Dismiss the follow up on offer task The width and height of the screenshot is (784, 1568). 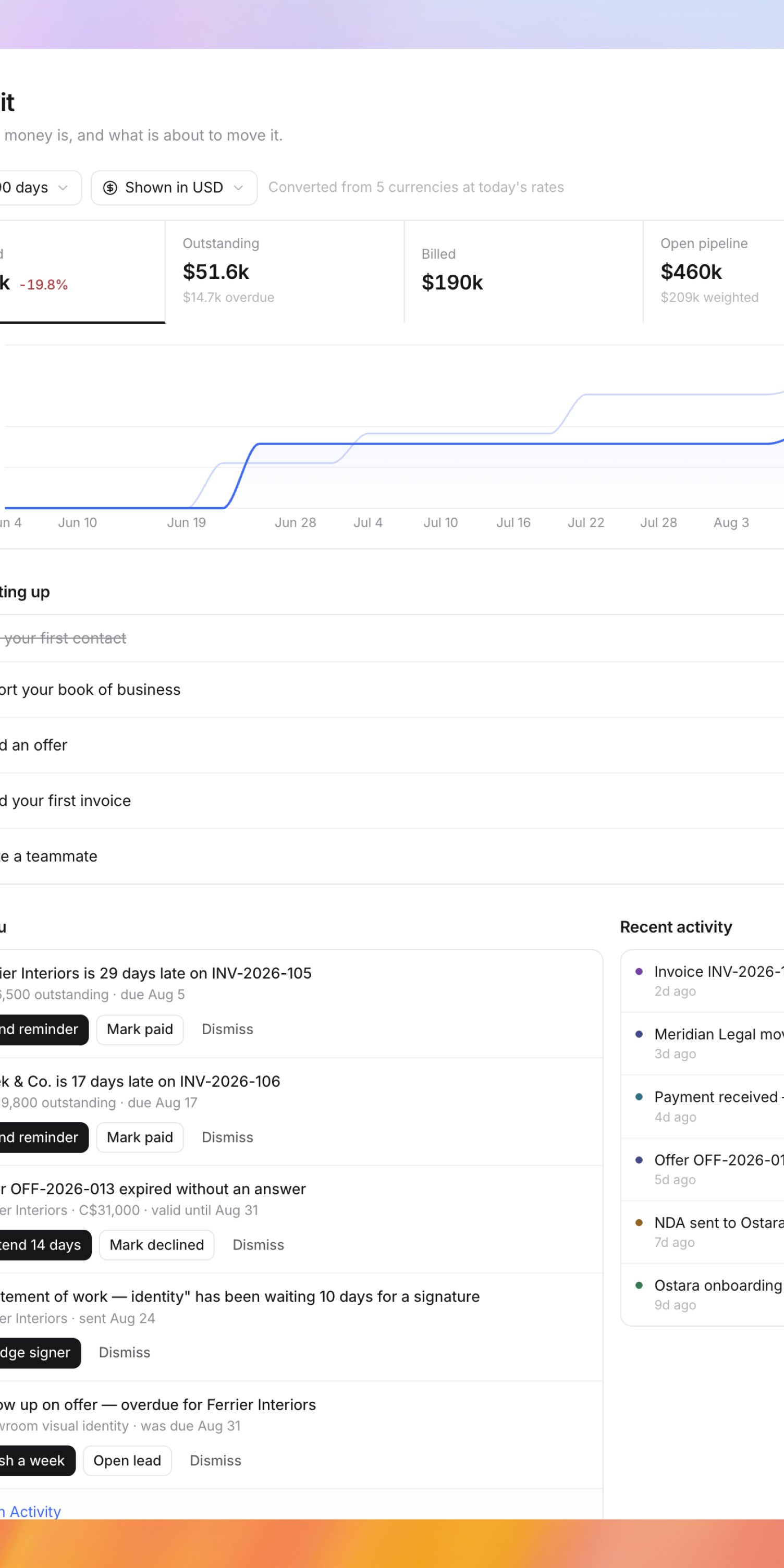pyautogui.click(x=215, y=1460)
